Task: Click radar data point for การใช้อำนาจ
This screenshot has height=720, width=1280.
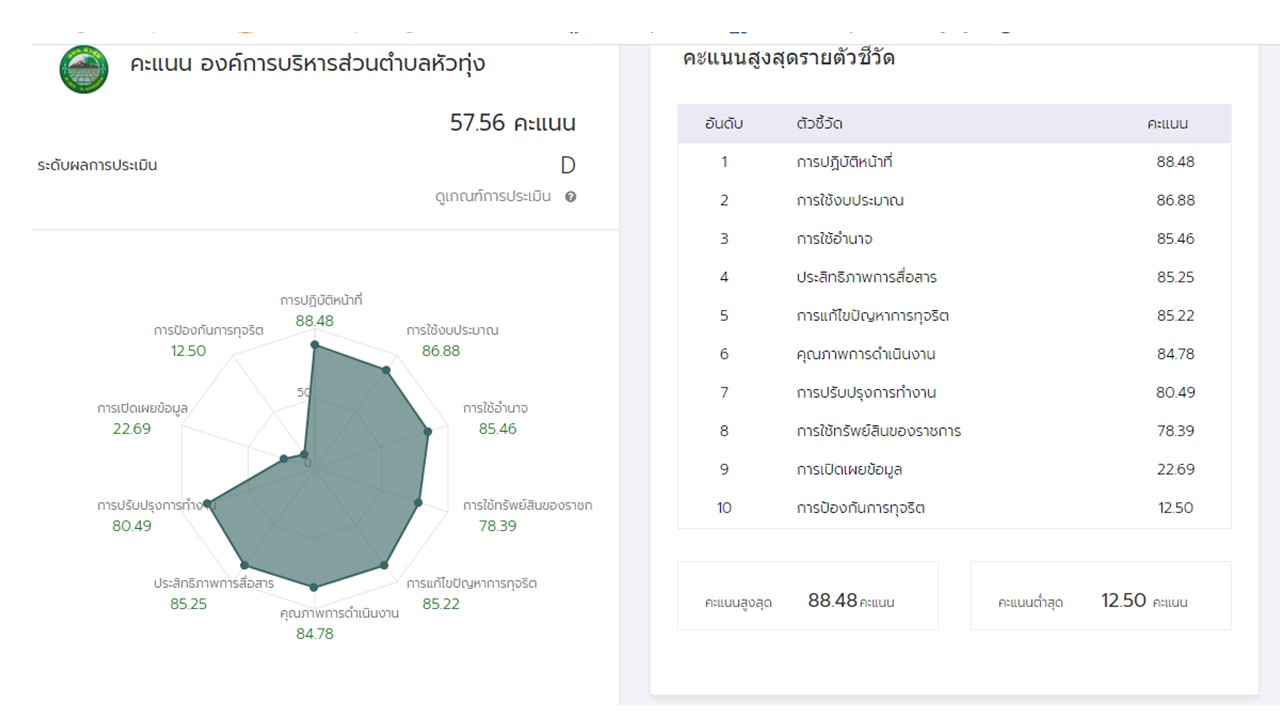Action: point(428,432)
